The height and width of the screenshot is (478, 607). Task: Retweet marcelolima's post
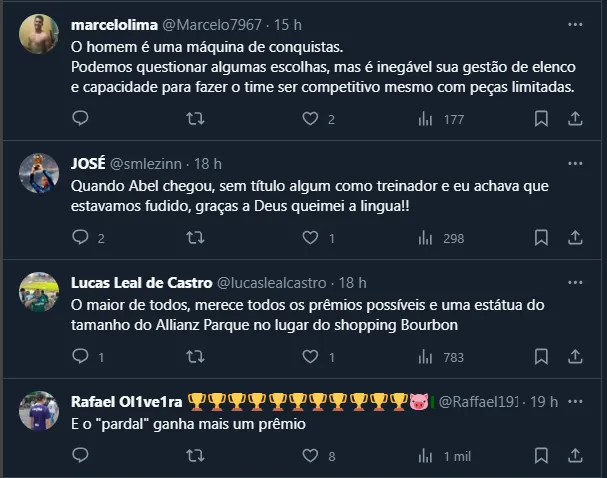[196, 119]
